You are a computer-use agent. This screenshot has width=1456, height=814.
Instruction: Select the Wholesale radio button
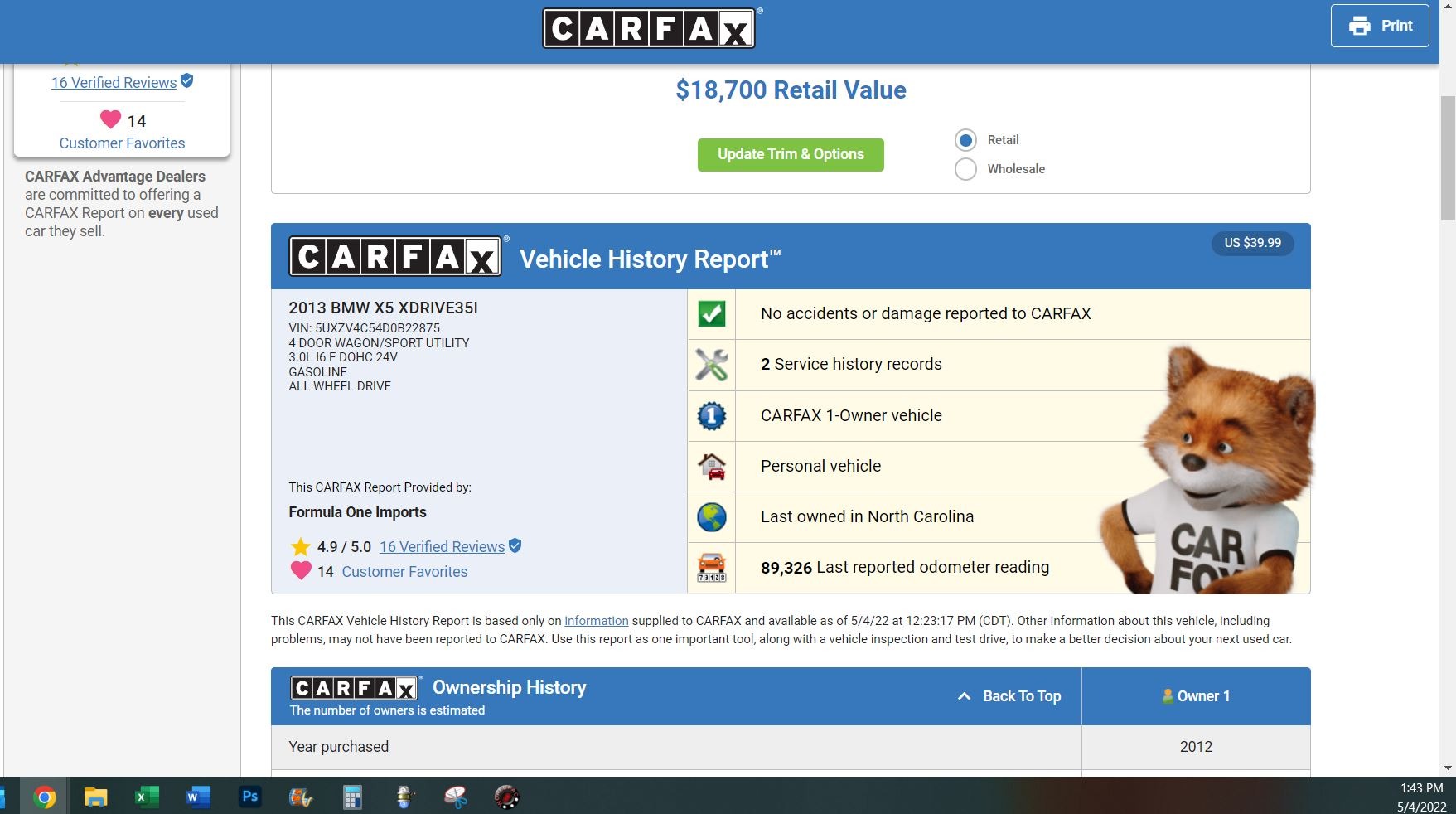click(965, 169)
